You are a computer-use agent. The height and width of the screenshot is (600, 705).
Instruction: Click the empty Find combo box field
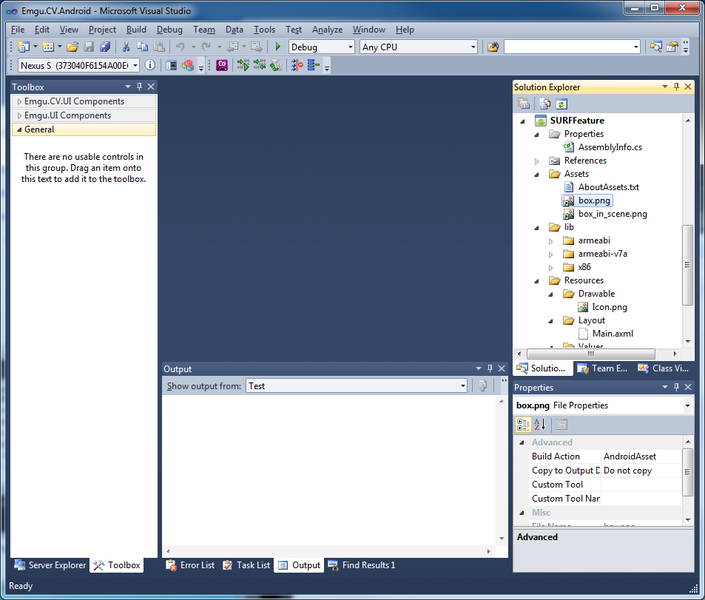(572, 47)
